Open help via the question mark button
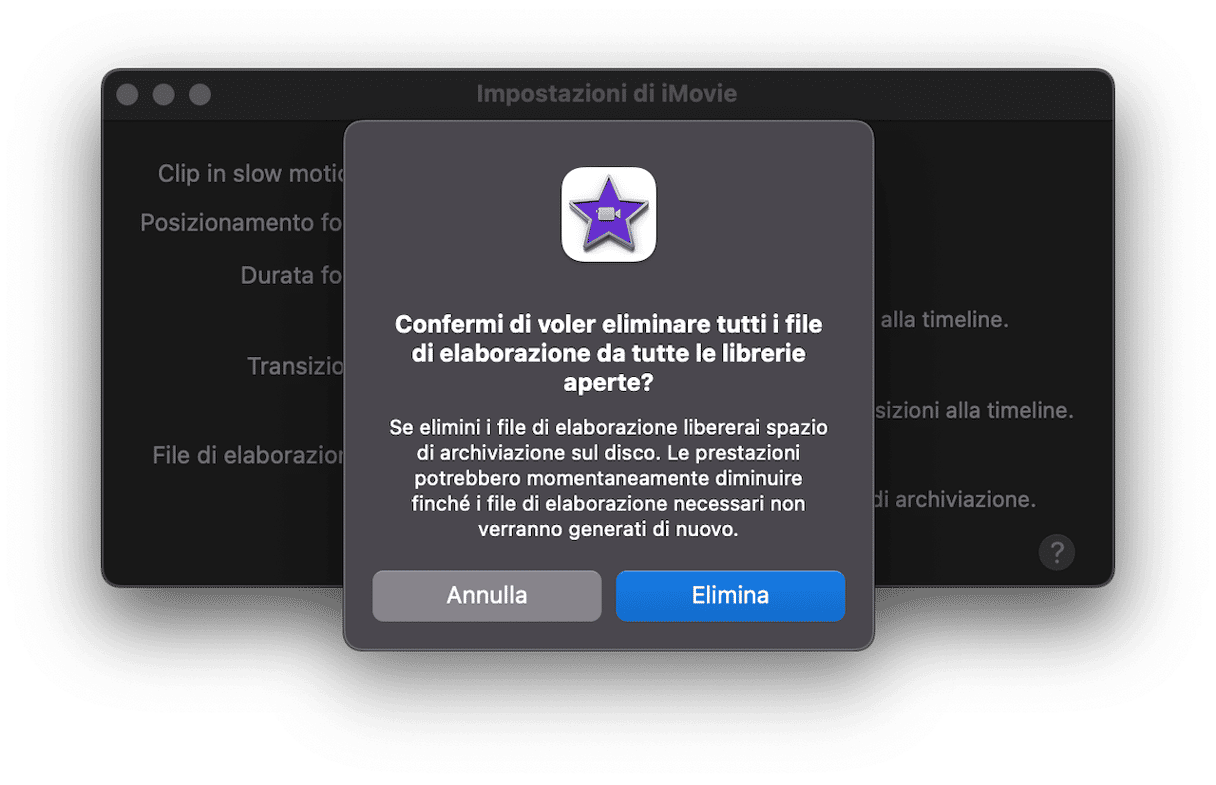This screenshot has height=785, width=1216. click(x=1056, y=551)
